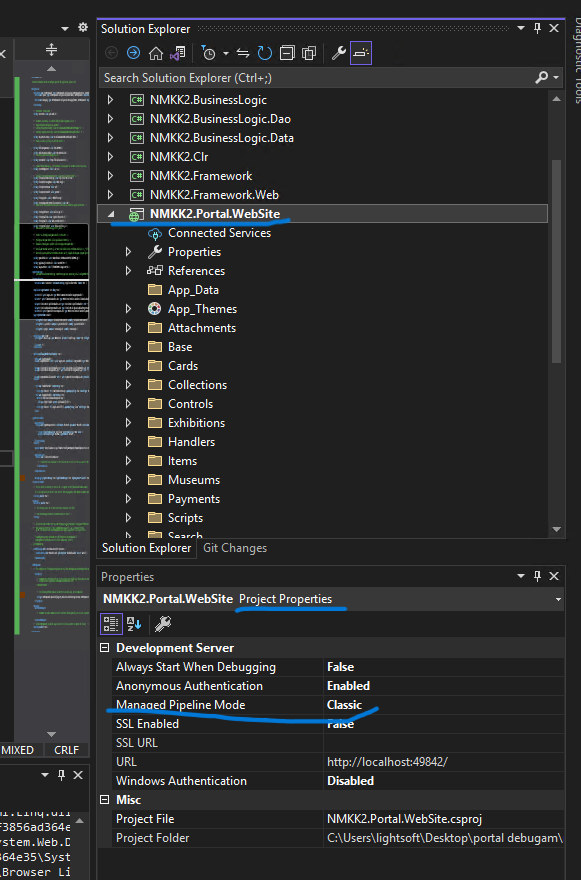Open the Solution Explorer window options dropdown arrow
This screenshot has height=880, width=581.
[x=521, y=28]
